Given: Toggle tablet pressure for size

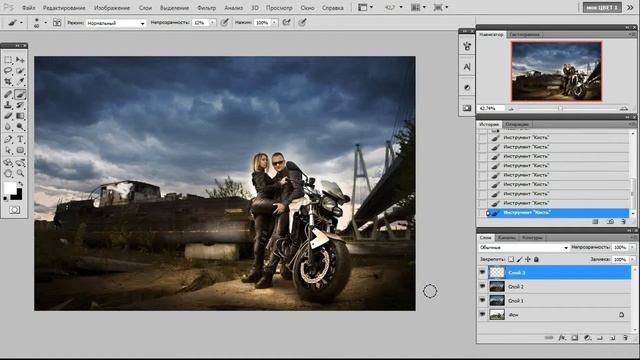Looking at the screenshot, I should point(302,23).
